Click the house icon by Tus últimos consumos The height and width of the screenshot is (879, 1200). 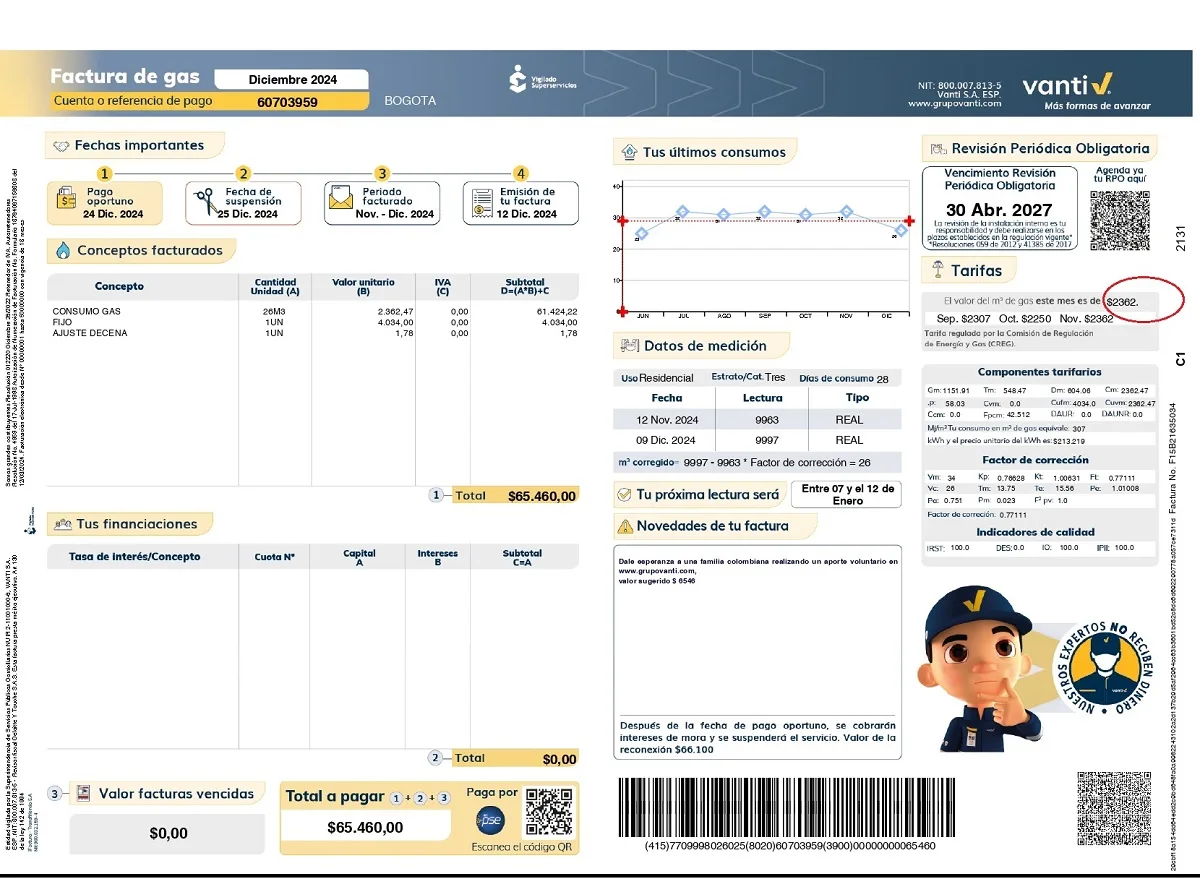[x=629, y=153]
